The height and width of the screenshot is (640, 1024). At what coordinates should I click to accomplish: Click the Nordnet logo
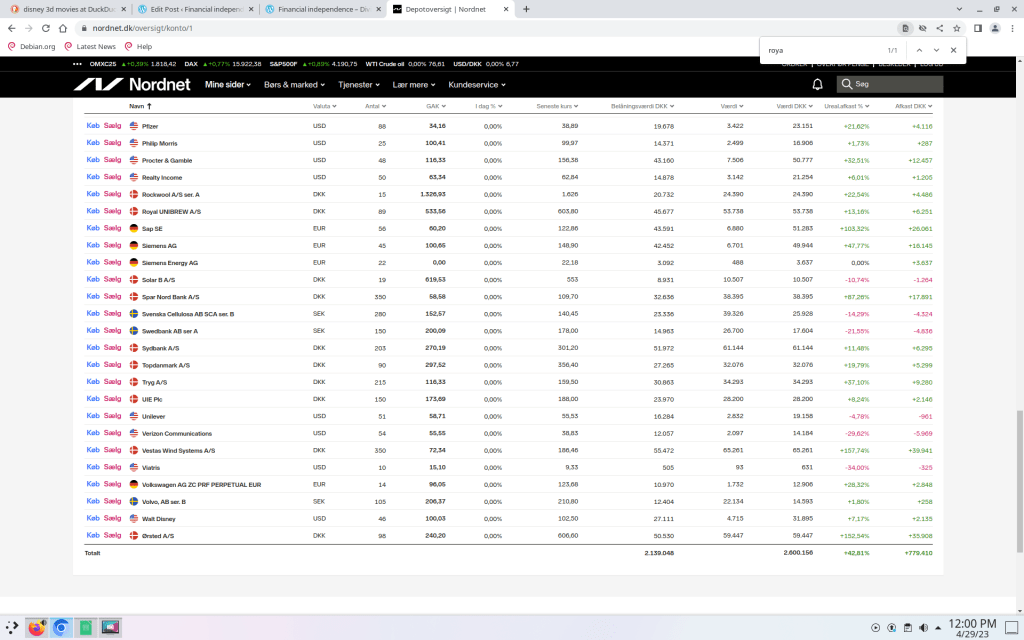(x=131, y=85)
